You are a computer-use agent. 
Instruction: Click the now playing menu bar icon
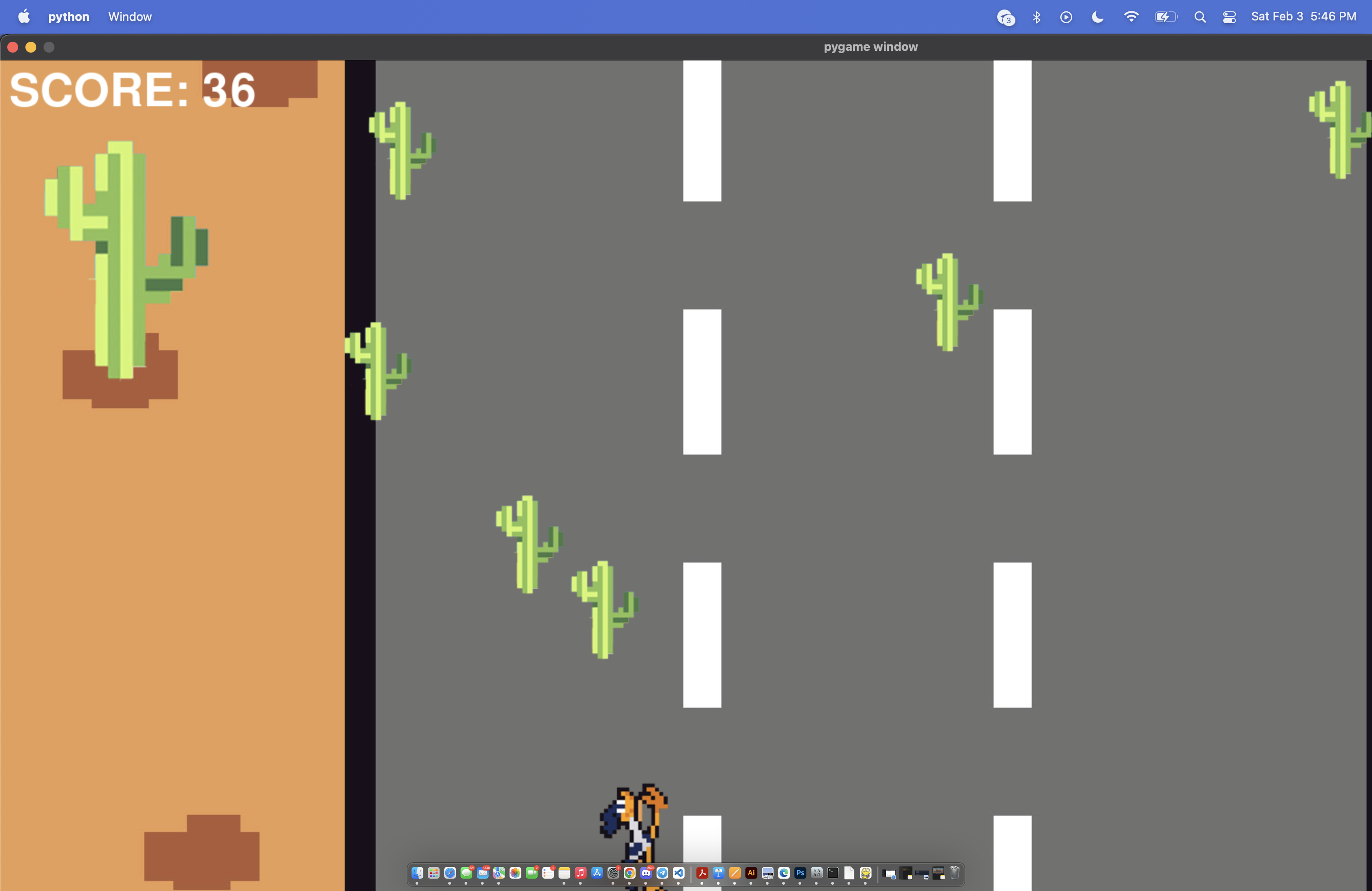1066,17
